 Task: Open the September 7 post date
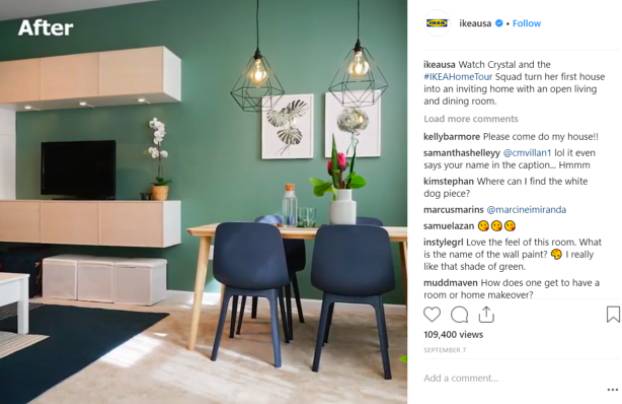click(x=445, y=350)
